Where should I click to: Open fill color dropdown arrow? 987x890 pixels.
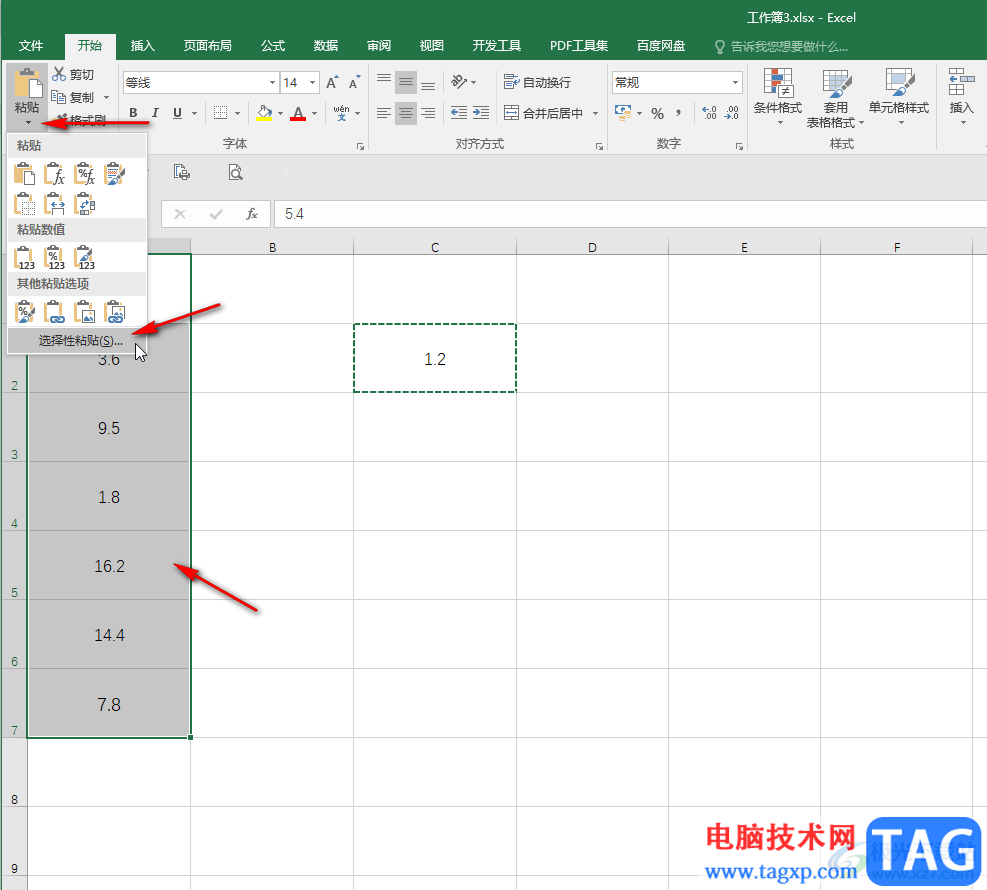tap(281, 113)
